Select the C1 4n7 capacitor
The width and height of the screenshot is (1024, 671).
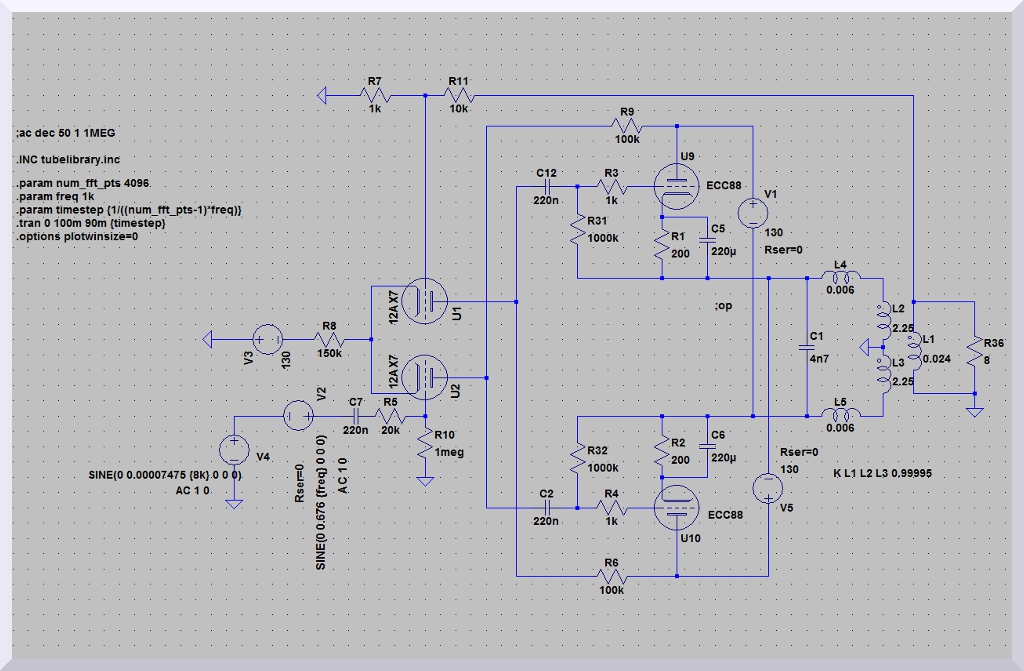point(807,347)
